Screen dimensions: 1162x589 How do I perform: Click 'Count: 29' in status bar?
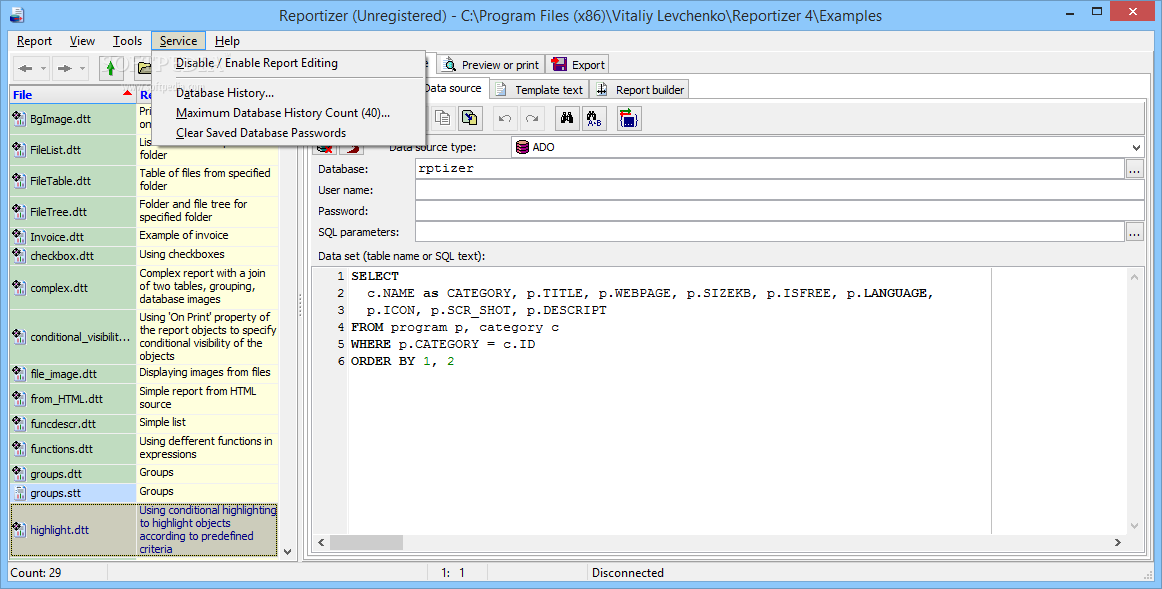pos(36,573)
